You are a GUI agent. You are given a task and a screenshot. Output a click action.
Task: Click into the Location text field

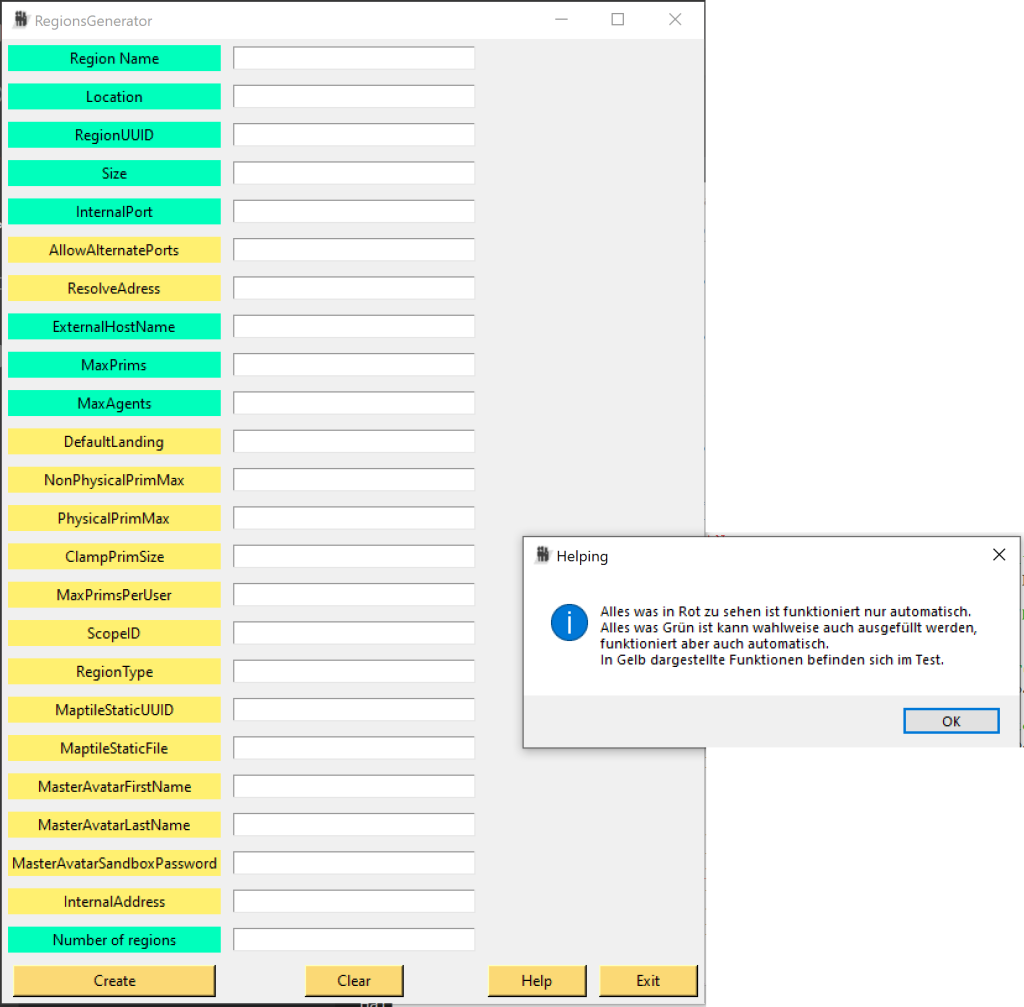click(x=354, y=97)
